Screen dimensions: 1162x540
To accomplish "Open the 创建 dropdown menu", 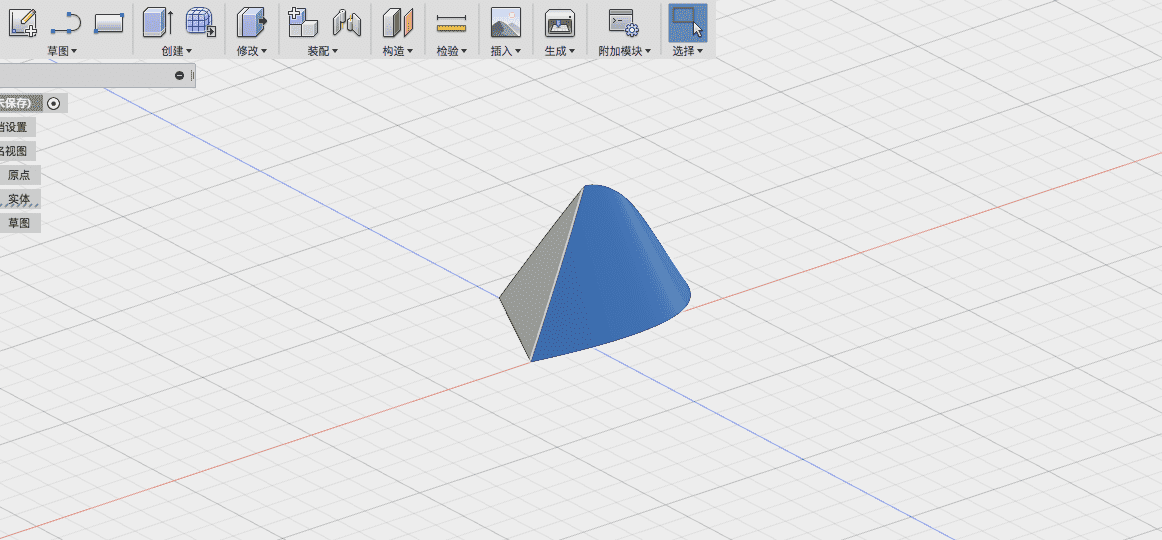I will (176, 51).
